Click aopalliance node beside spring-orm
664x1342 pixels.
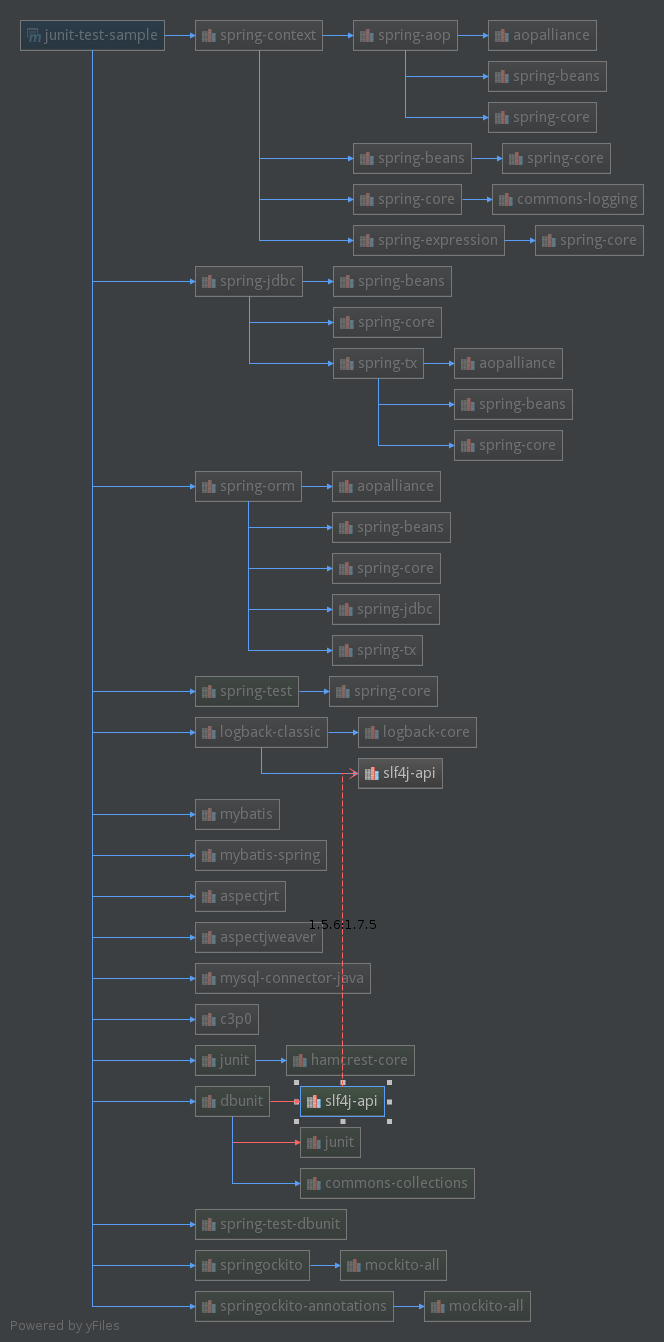[x=386, y=486]
